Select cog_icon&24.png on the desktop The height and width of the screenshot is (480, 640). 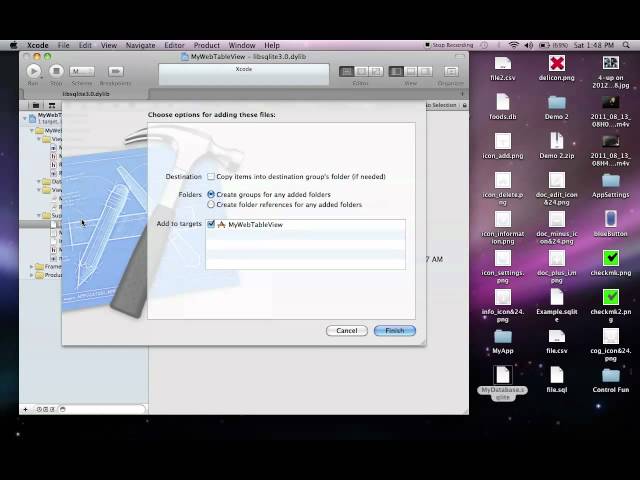[x=611, y=345]
